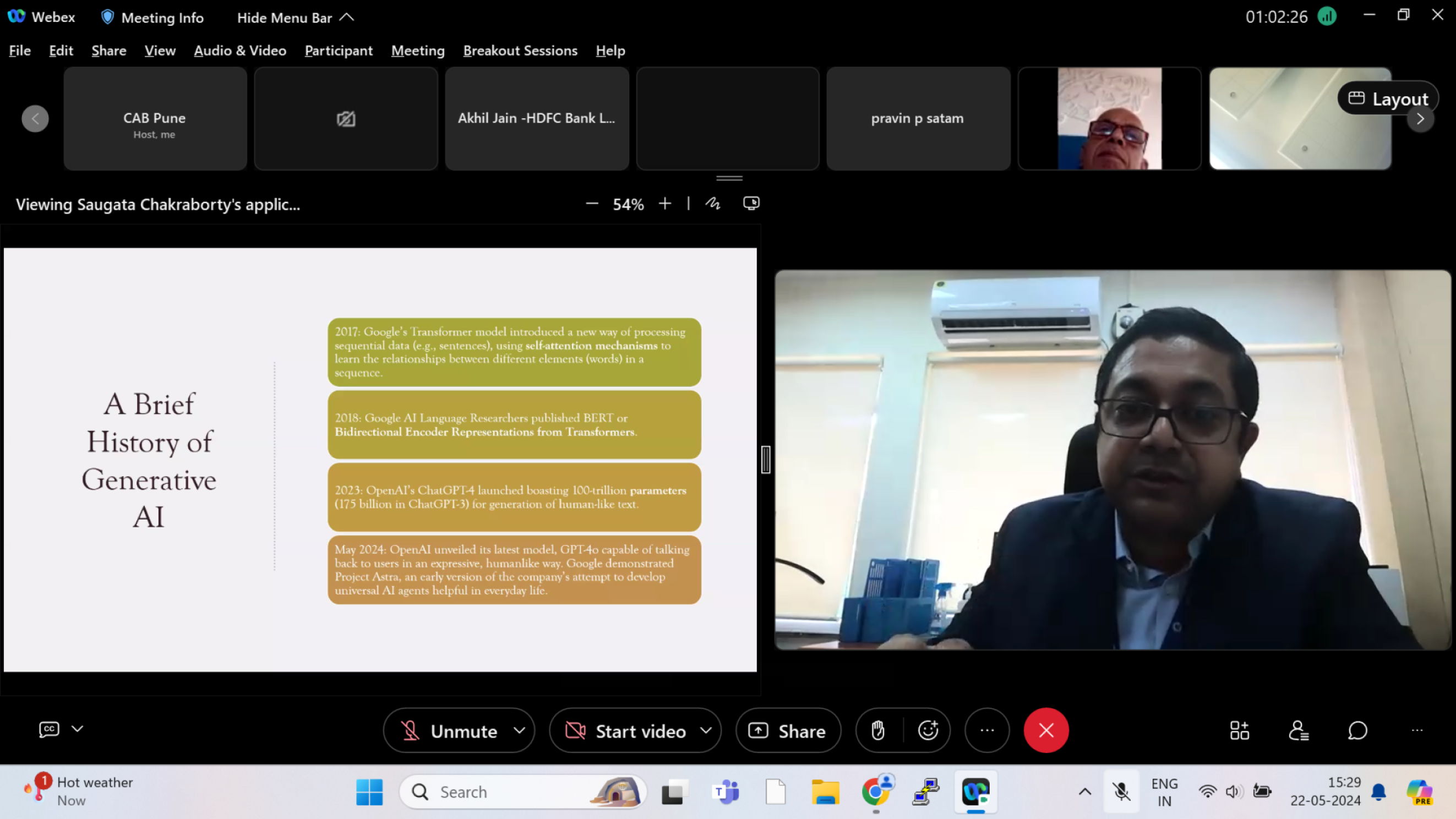Expand the closed captions options chevron

[x=78, y=729]
